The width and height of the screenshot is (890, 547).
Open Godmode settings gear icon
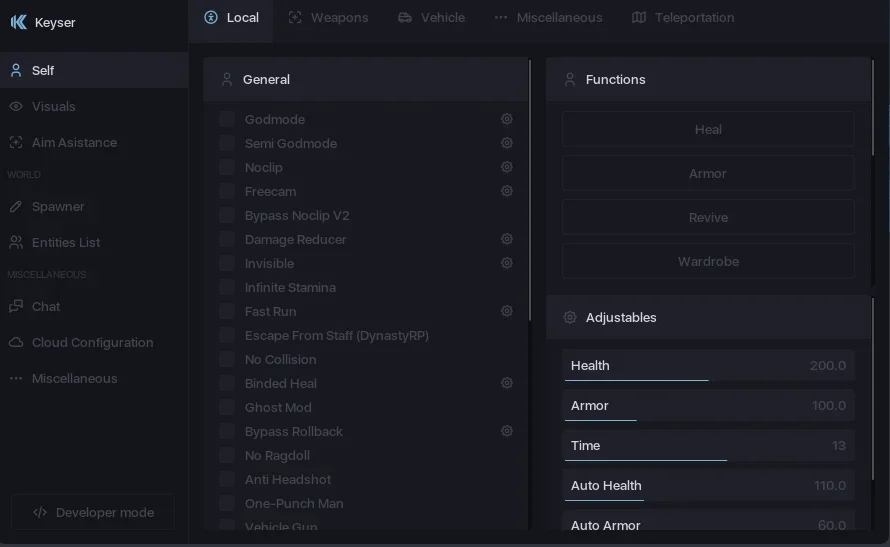pyautogui.click(x=507, y=119)
